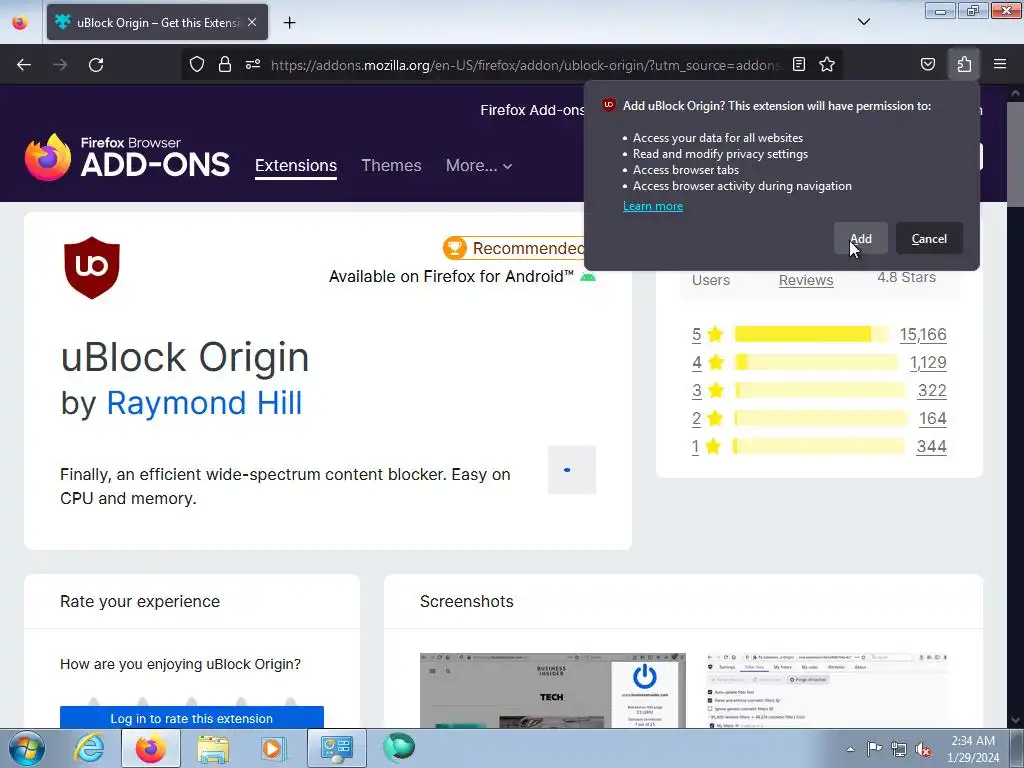Show hidden system tray icons
Image resolution: width=1024 pixels, height=768 pixels.
[x=850, y=749]
